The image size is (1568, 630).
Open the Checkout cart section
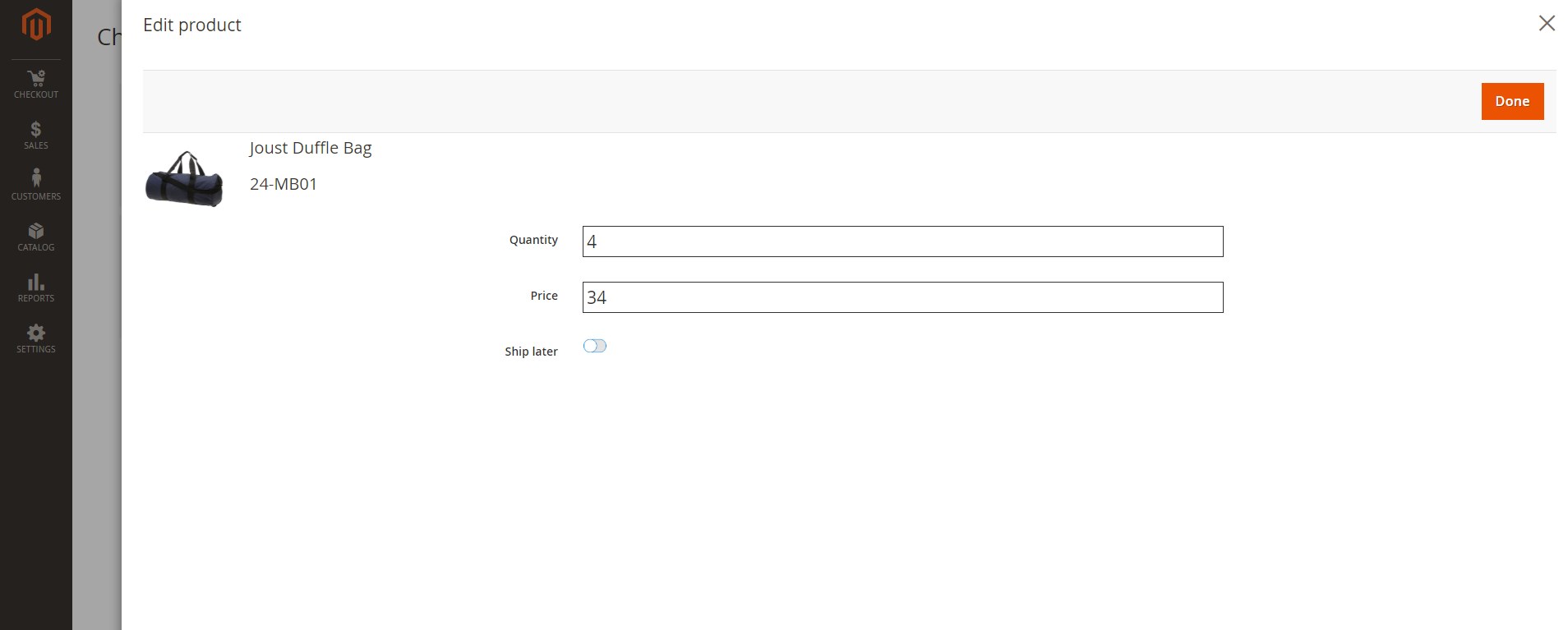35,84
